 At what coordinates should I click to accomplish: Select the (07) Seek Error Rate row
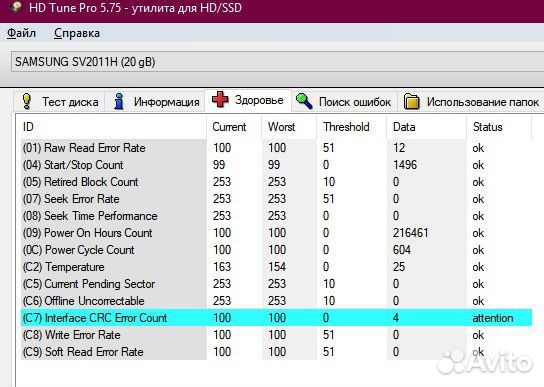click(x=276, y=199)
